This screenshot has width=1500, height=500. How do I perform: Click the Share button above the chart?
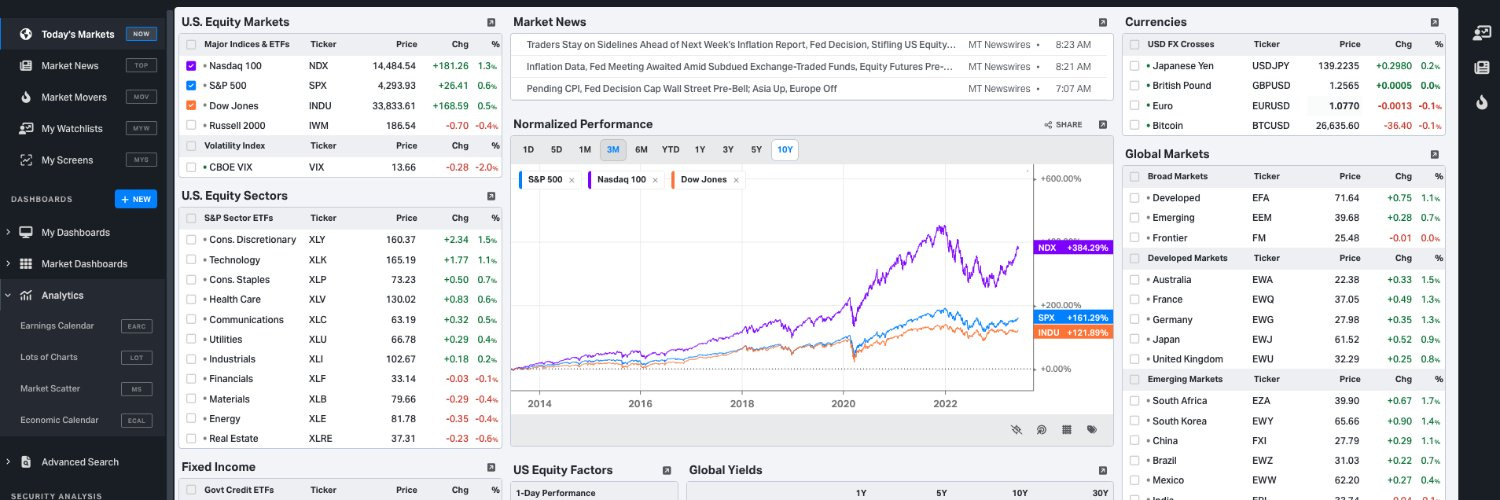1063,125
